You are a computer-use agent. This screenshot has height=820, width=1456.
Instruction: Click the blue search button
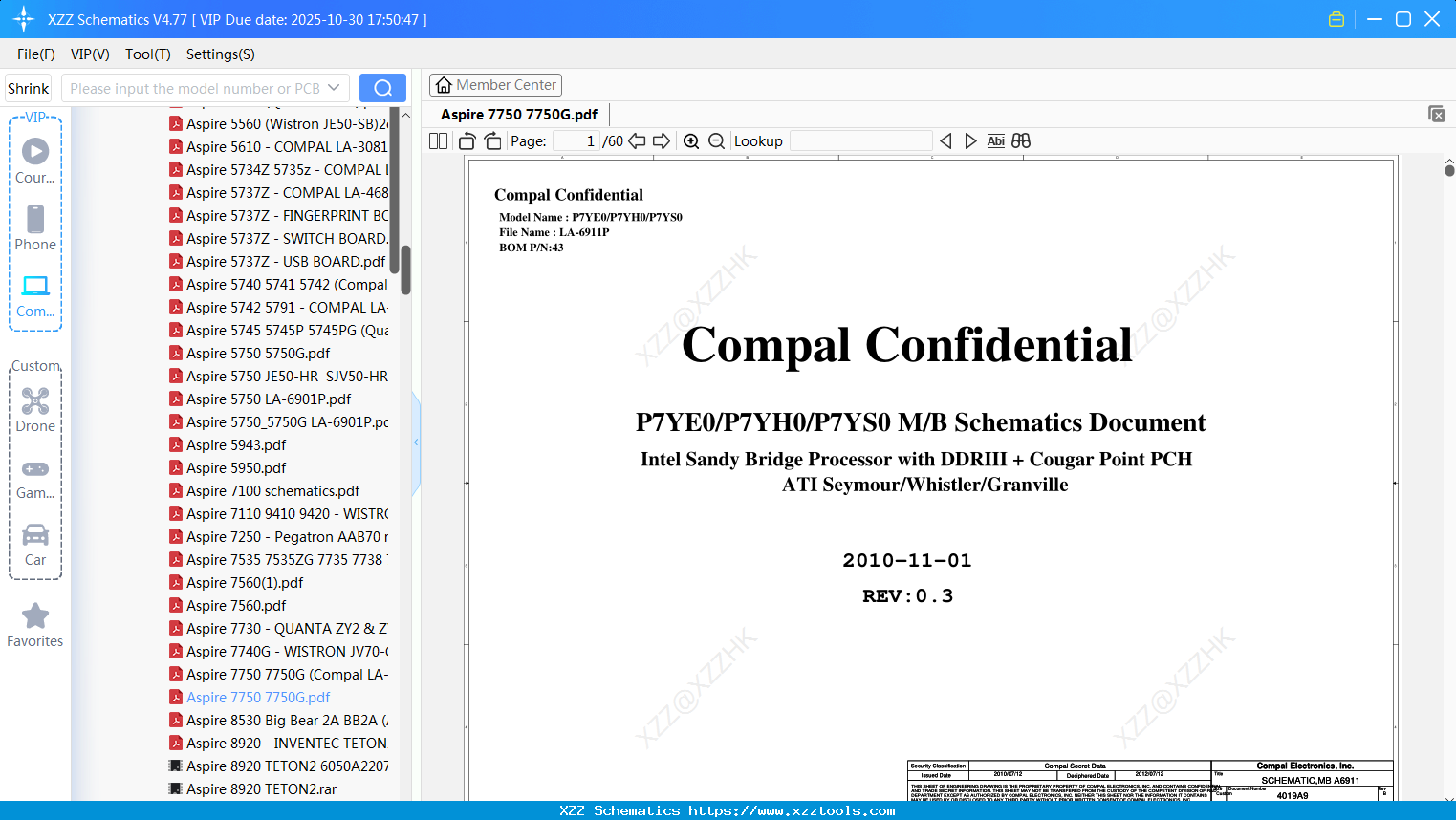pos(382,88)
